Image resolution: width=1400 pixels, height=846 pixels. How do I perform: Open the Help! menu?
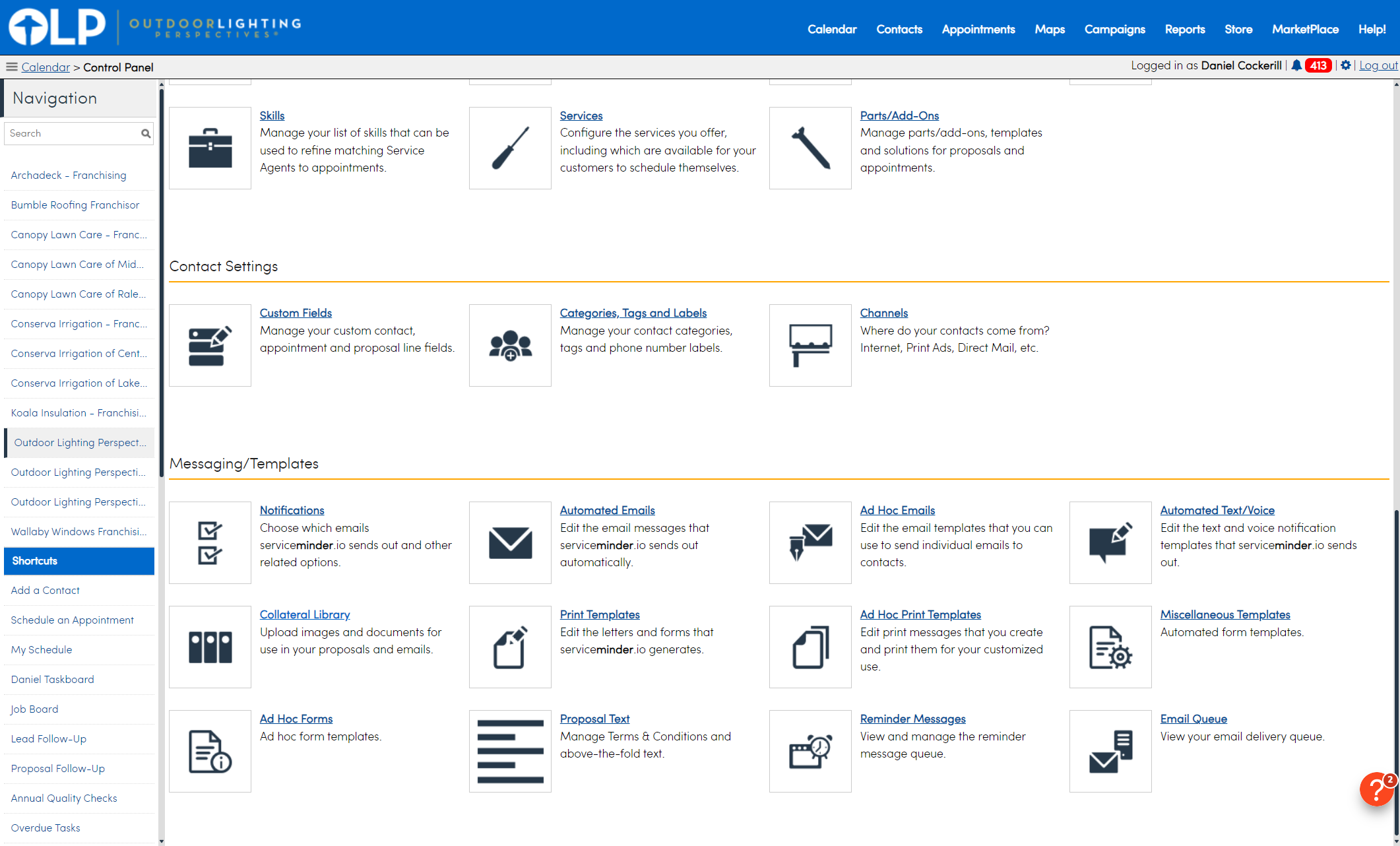coord(1372,29)
